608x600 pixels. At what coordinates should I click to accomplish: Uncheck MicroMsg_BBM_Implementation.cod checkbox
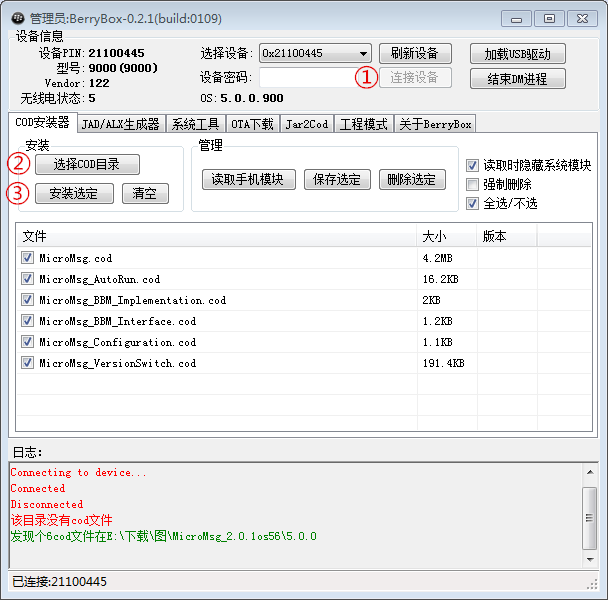click(x=27, y=299)
